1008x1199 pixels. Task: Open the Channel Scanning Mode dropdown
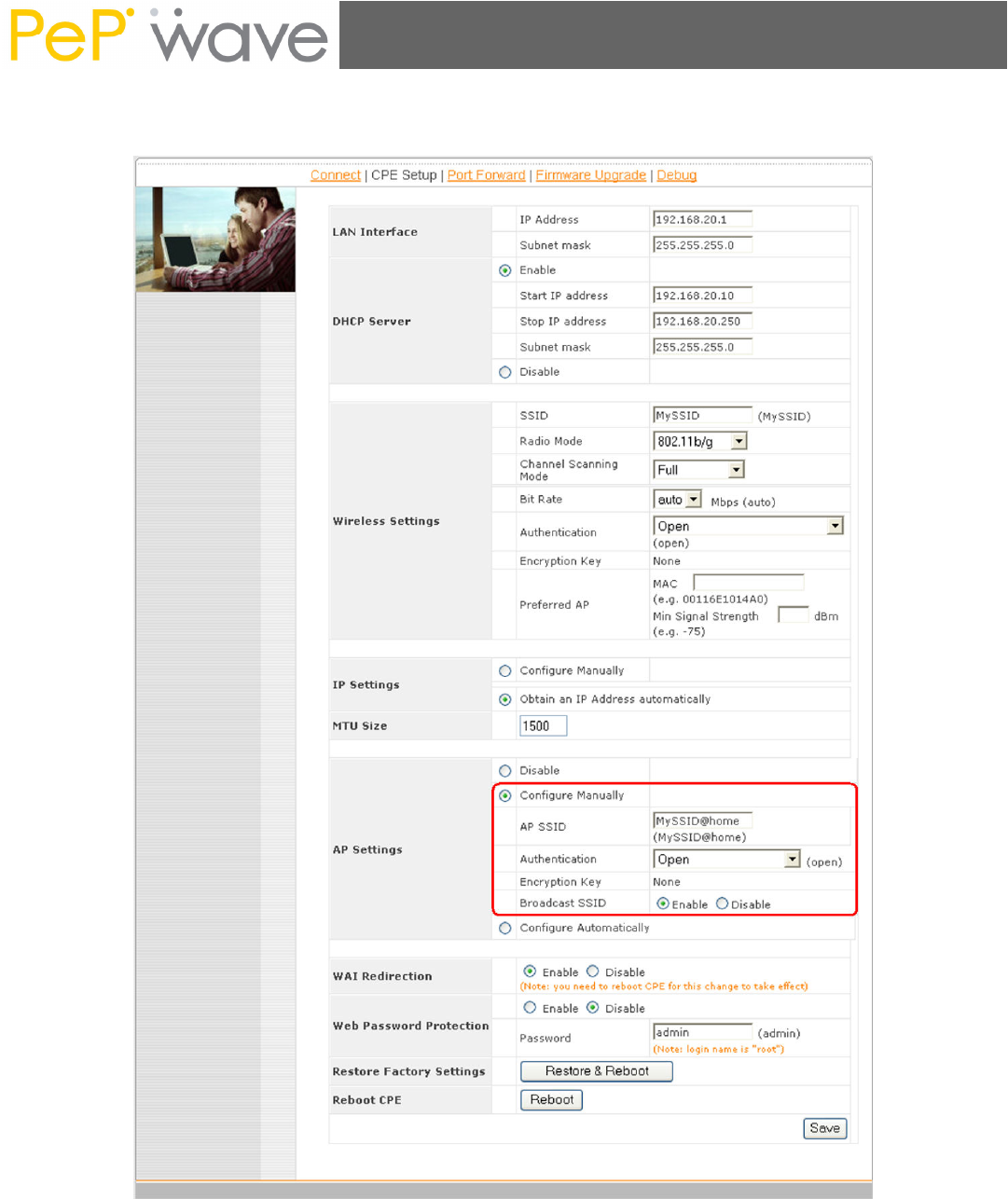pyautogui.click(x=698, y=470)
